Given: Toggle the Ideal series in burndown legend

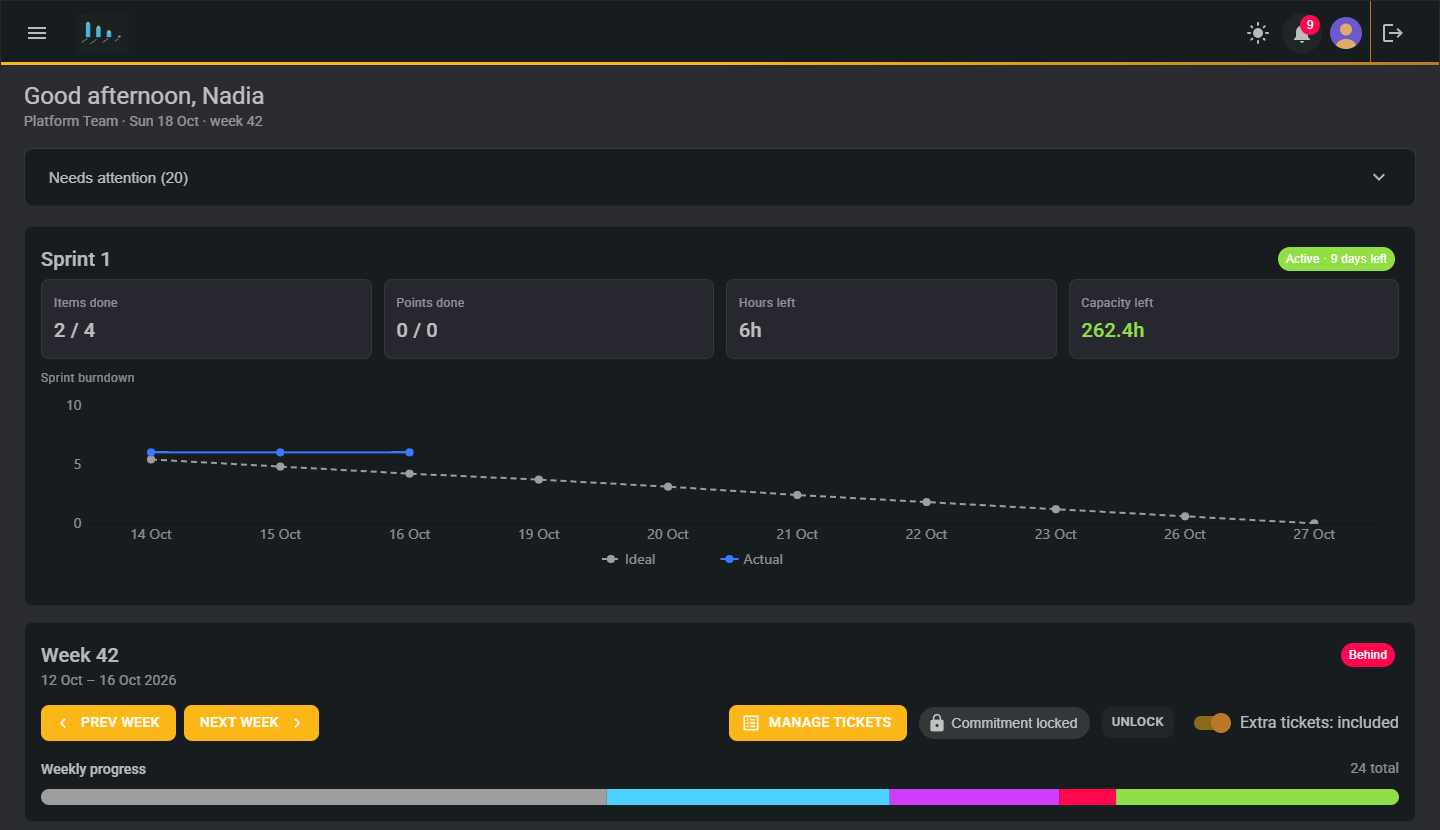Looking at the screenshot, I should click(x=629, y=560).
